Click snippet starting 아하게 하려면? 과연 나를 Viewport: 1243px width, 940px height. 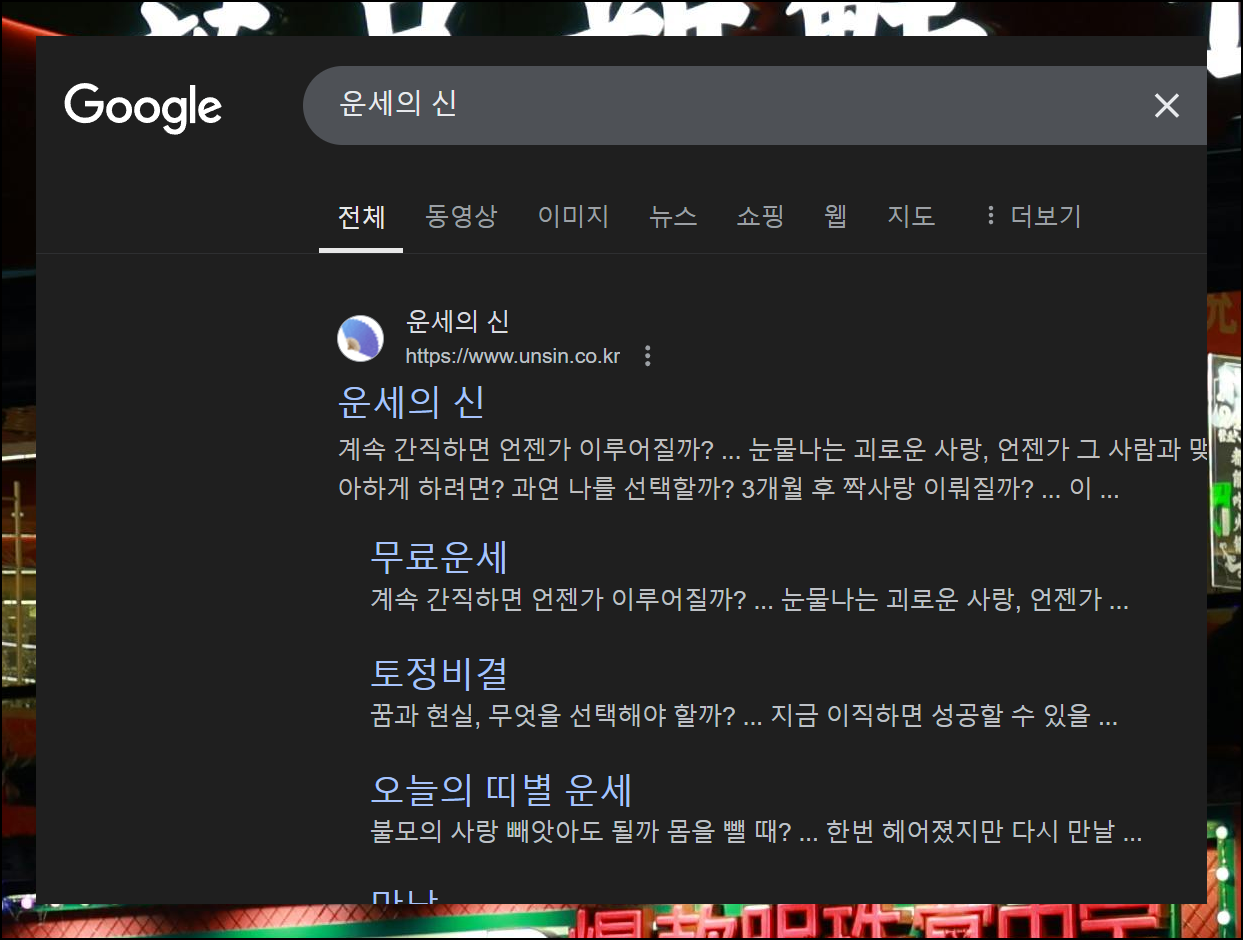(728, 490)
